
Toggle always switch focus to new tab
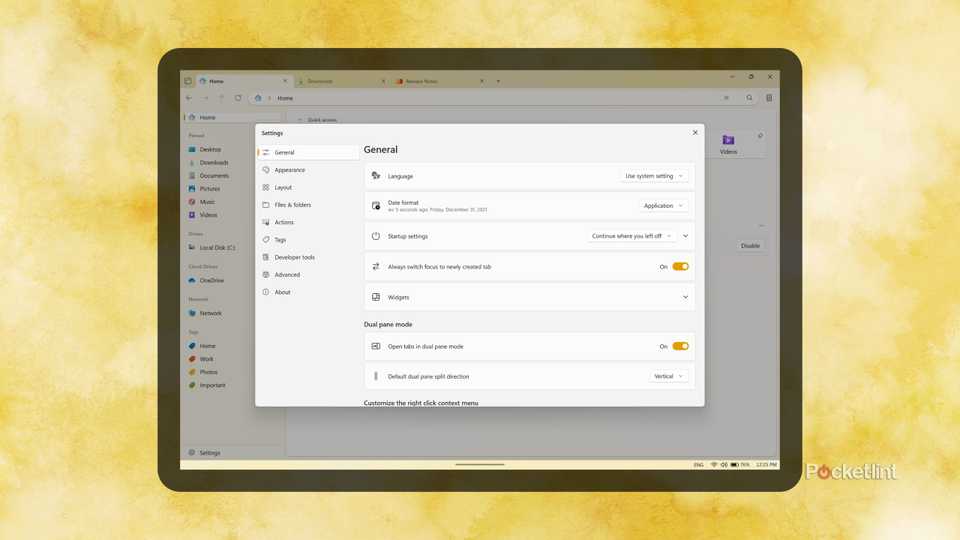click(x=680, y=267)
